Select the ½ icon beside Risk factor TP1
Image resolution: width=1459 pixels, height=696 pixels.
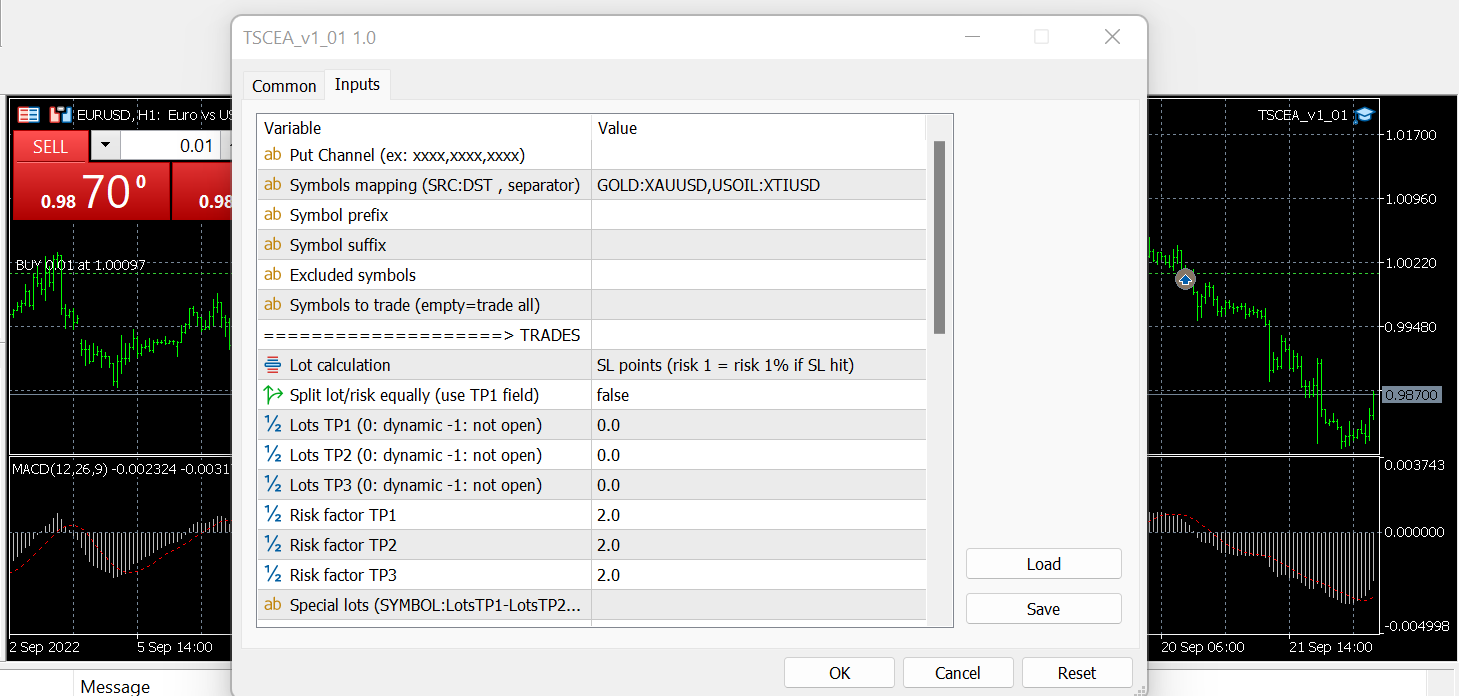click(x=271, y=514)
